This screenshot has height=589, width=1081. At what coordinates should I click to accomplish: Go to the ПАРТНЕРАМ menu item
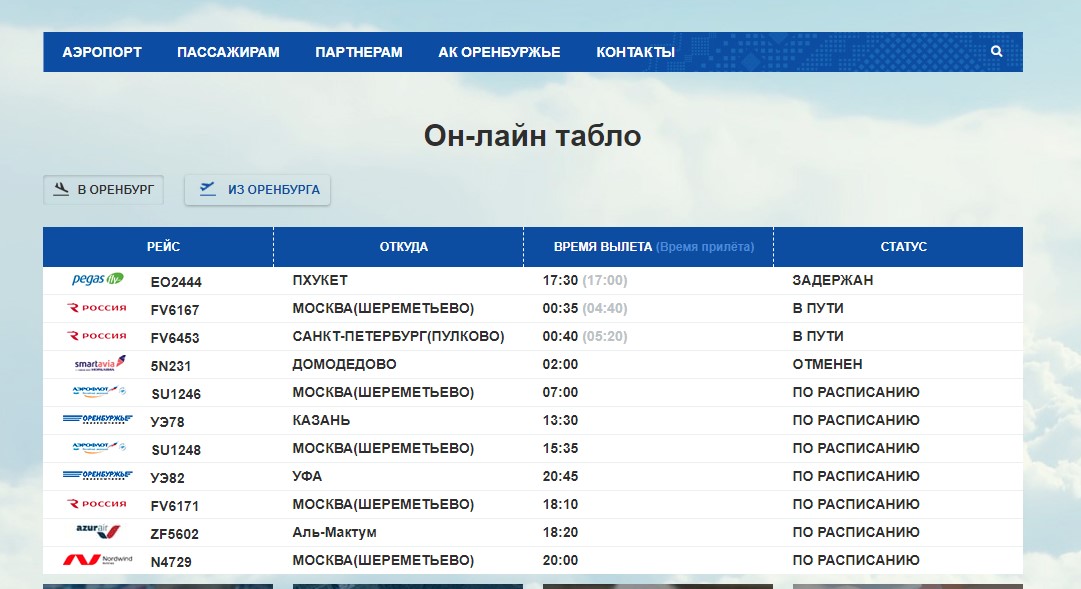tap(359, 52)
